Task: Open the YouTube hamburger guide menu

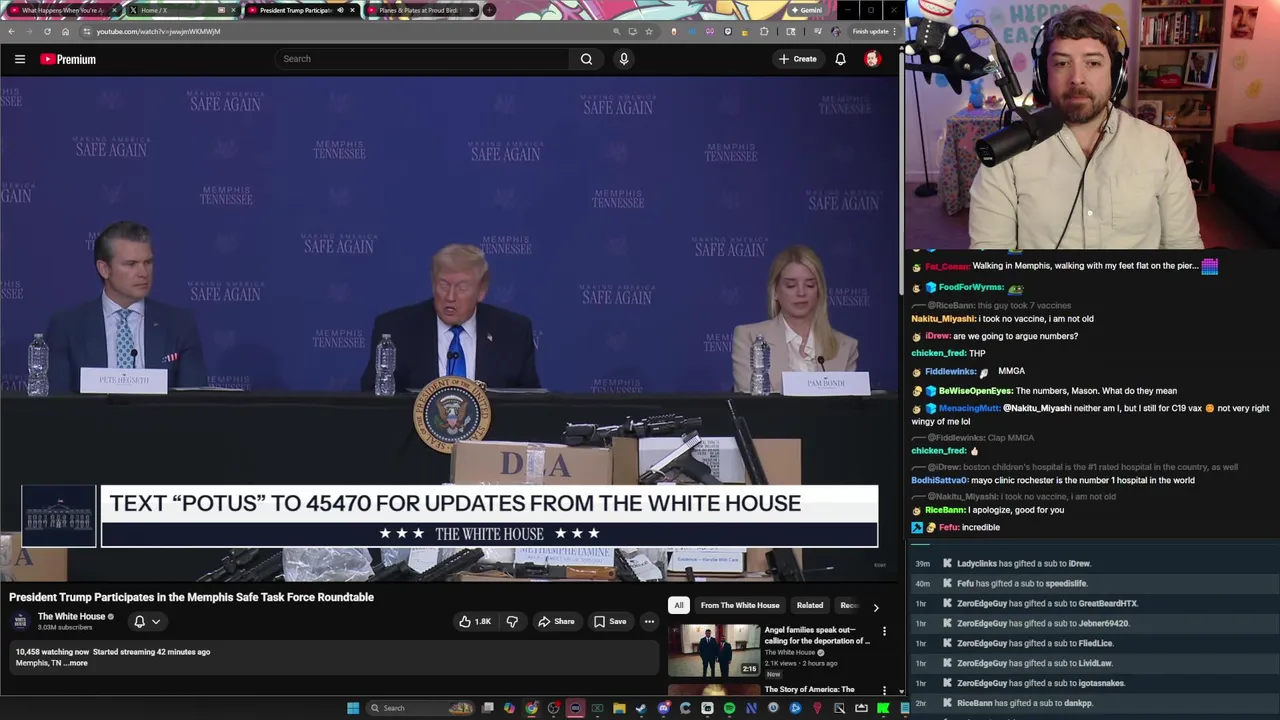Action: pos(20,59)
